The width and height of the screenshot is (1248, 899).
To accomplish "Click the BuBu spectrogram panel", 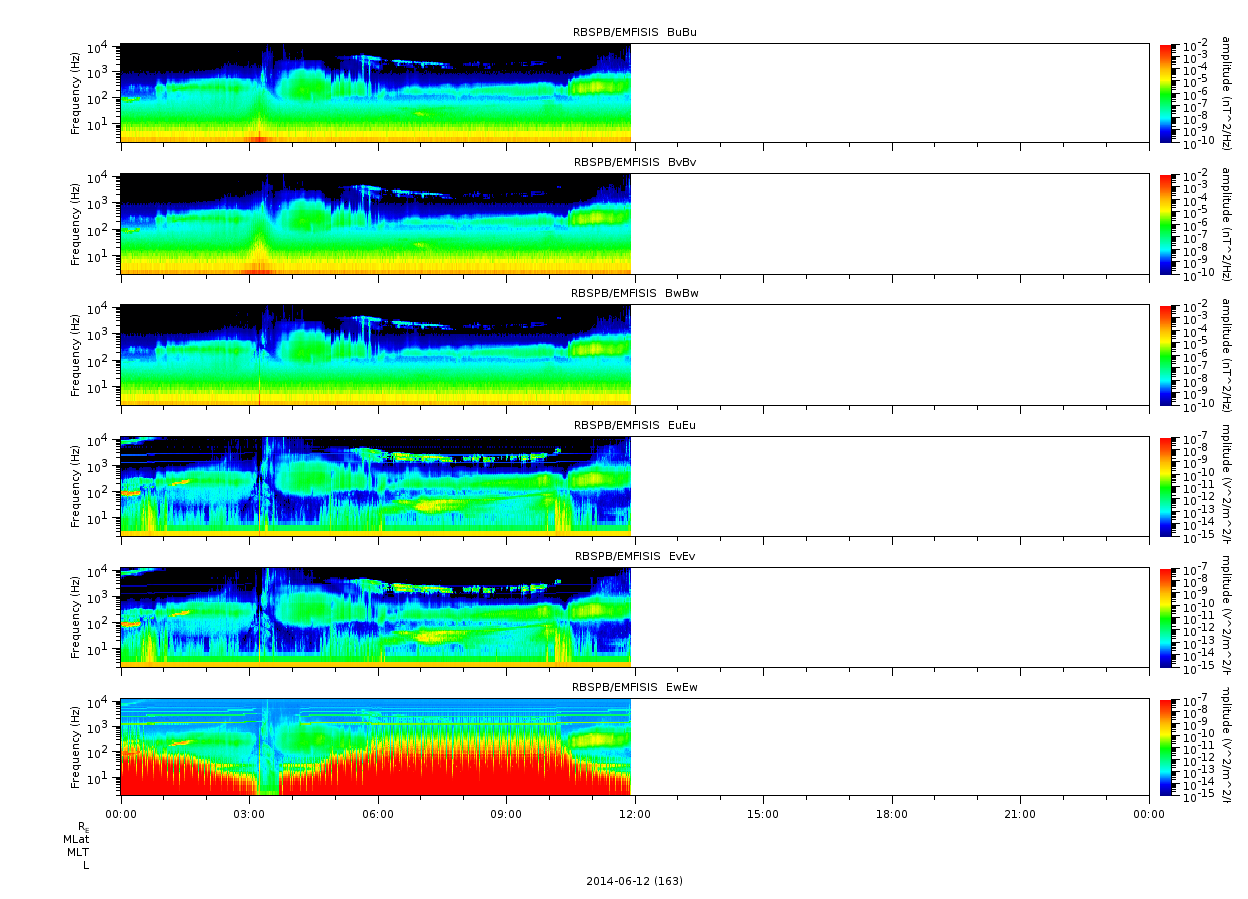I will (634, 92).
